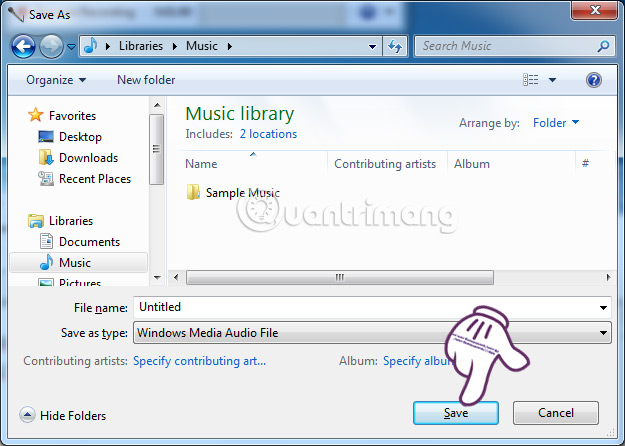Click the Recent Places icon
This screenshot has width=625, height=446.
pyautogui.click(x=46, y=179)
